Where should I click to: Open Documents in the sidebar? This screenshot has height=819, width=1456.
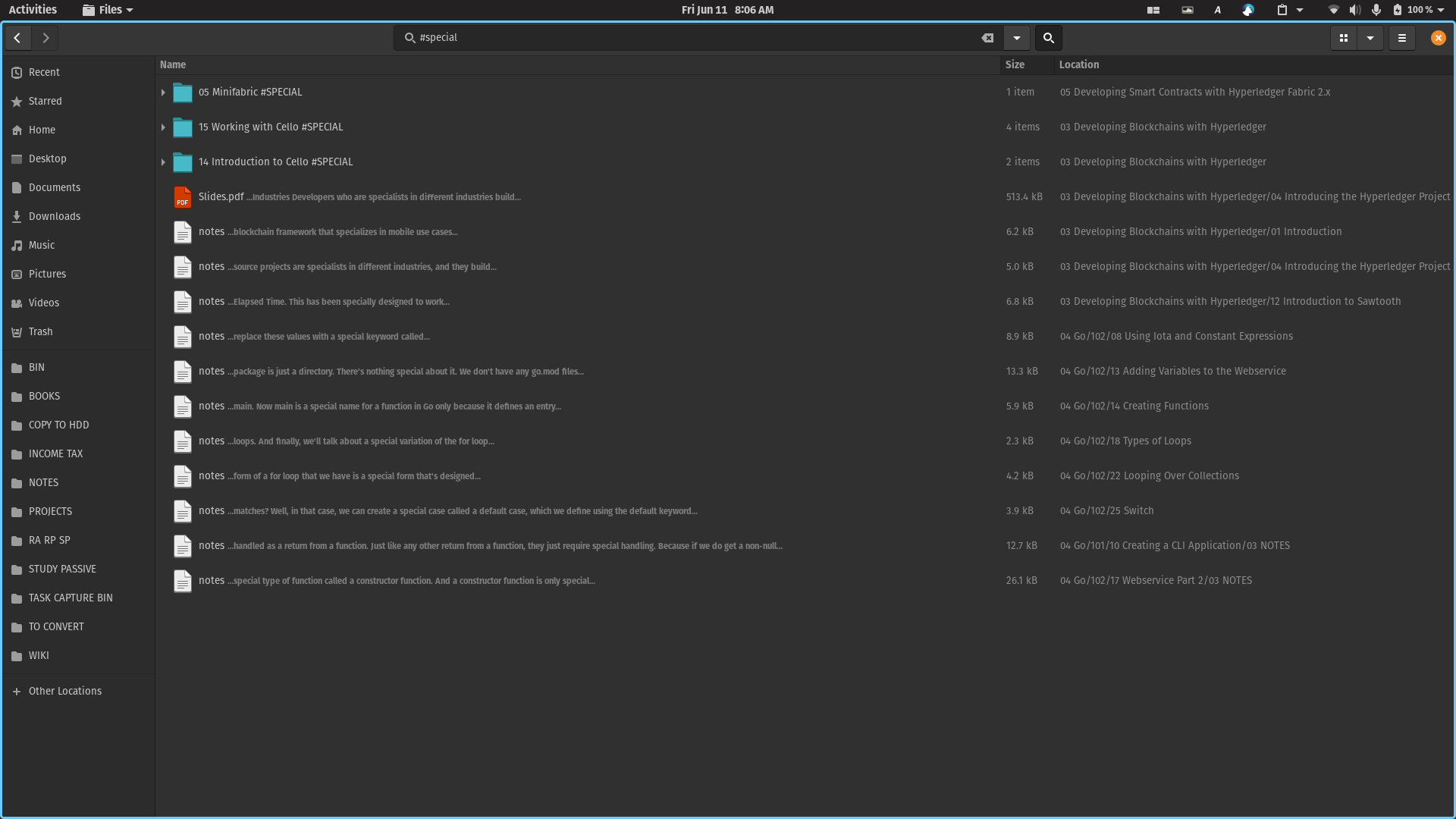coord(78,187)
